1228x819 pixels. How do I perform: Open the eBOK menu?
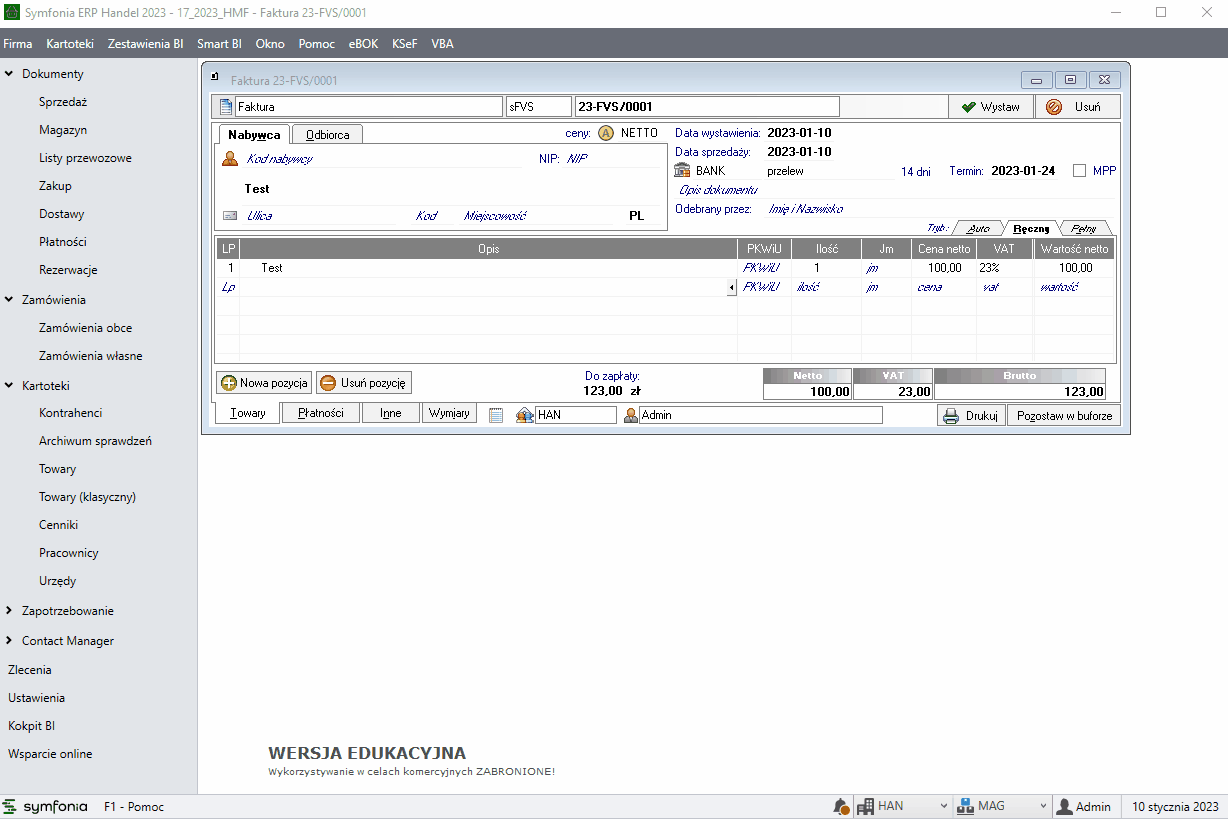point(364,44)
